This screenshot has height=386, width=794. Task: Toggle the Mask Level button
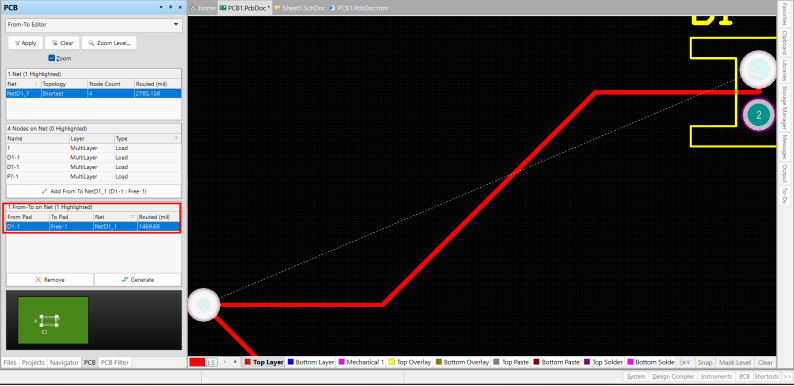735,362
